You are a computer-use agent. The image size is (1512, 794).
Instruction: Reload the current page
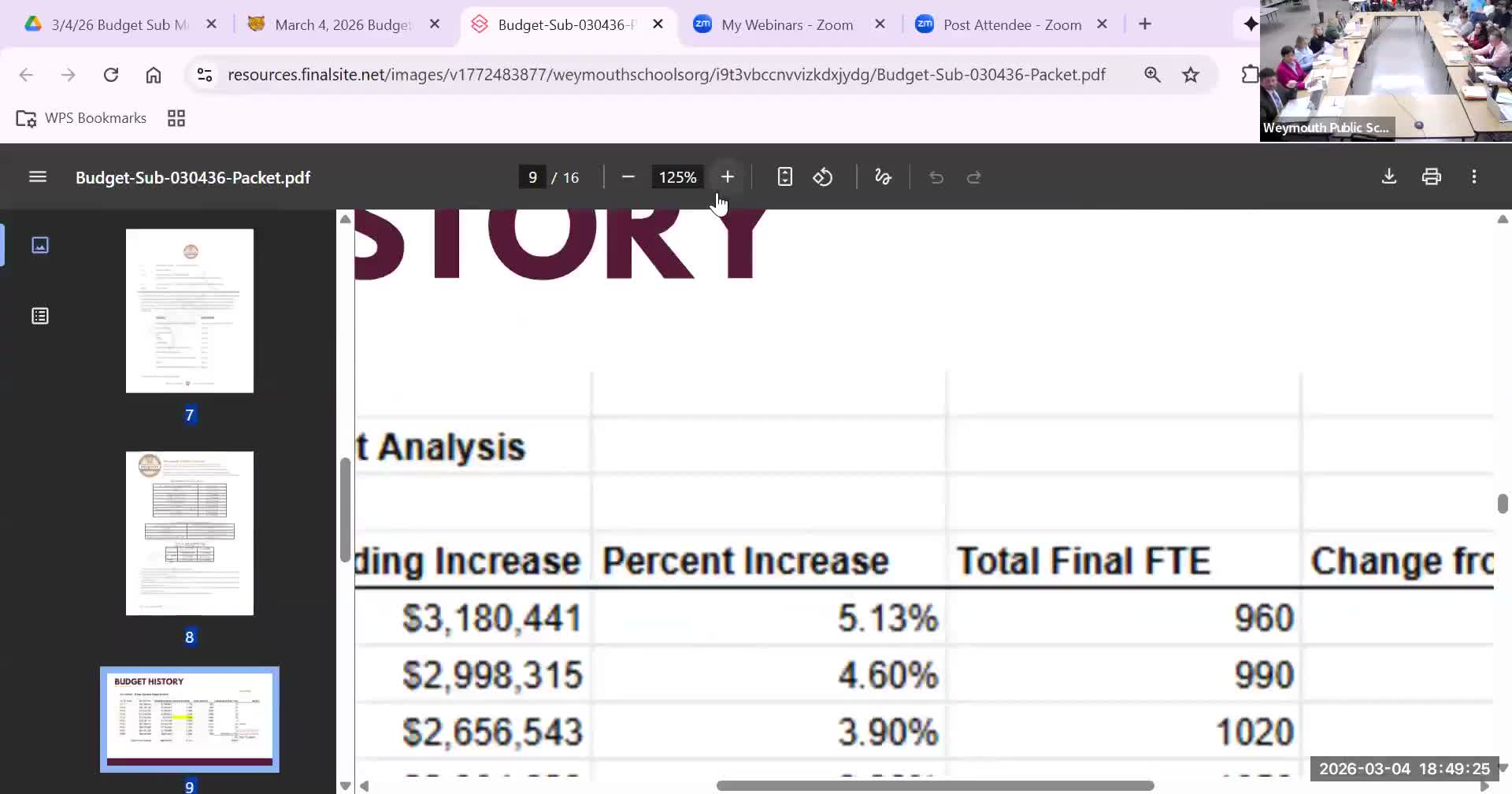111,75
